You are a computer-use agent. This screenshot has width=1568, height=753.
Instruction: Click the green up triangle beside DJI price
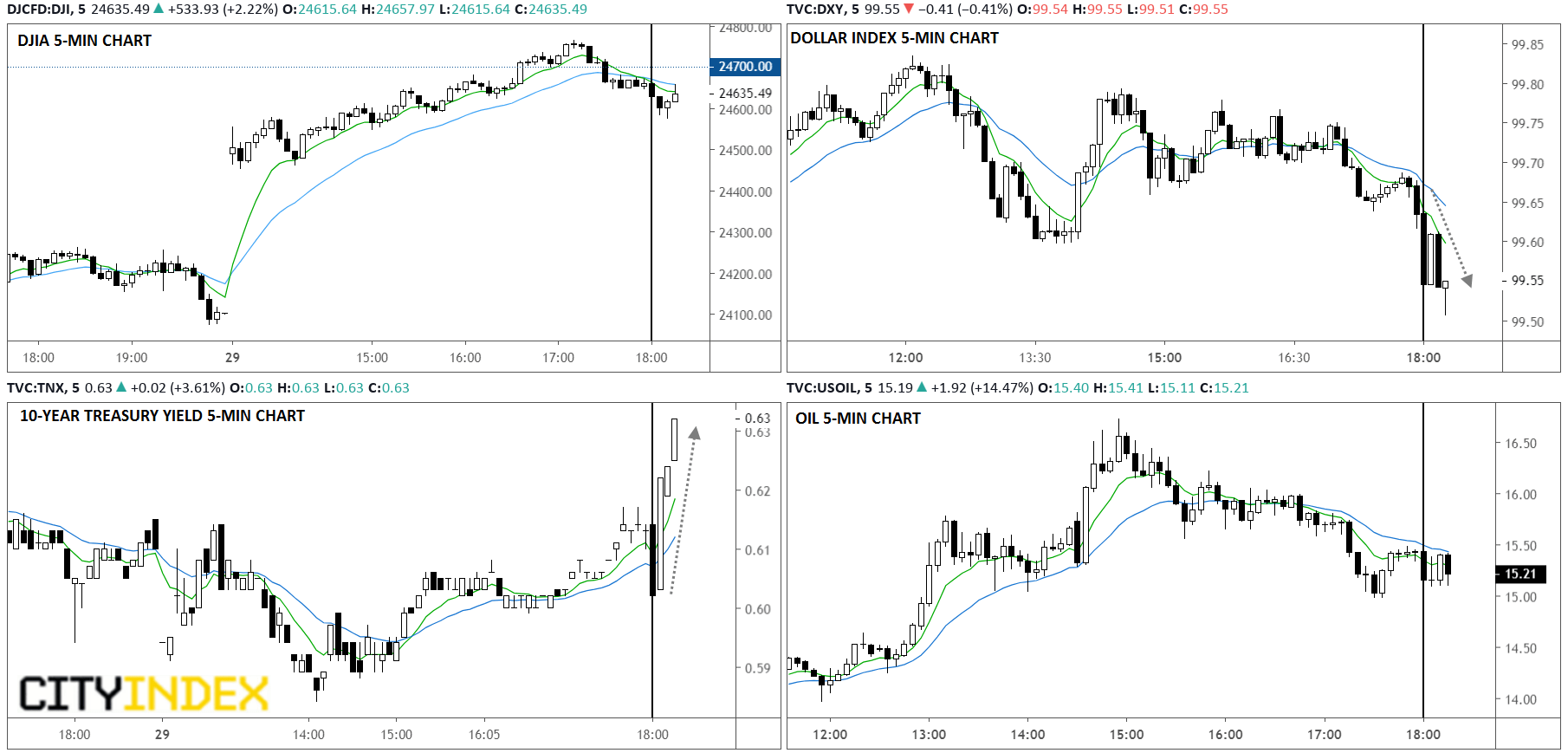coord(159,10)
